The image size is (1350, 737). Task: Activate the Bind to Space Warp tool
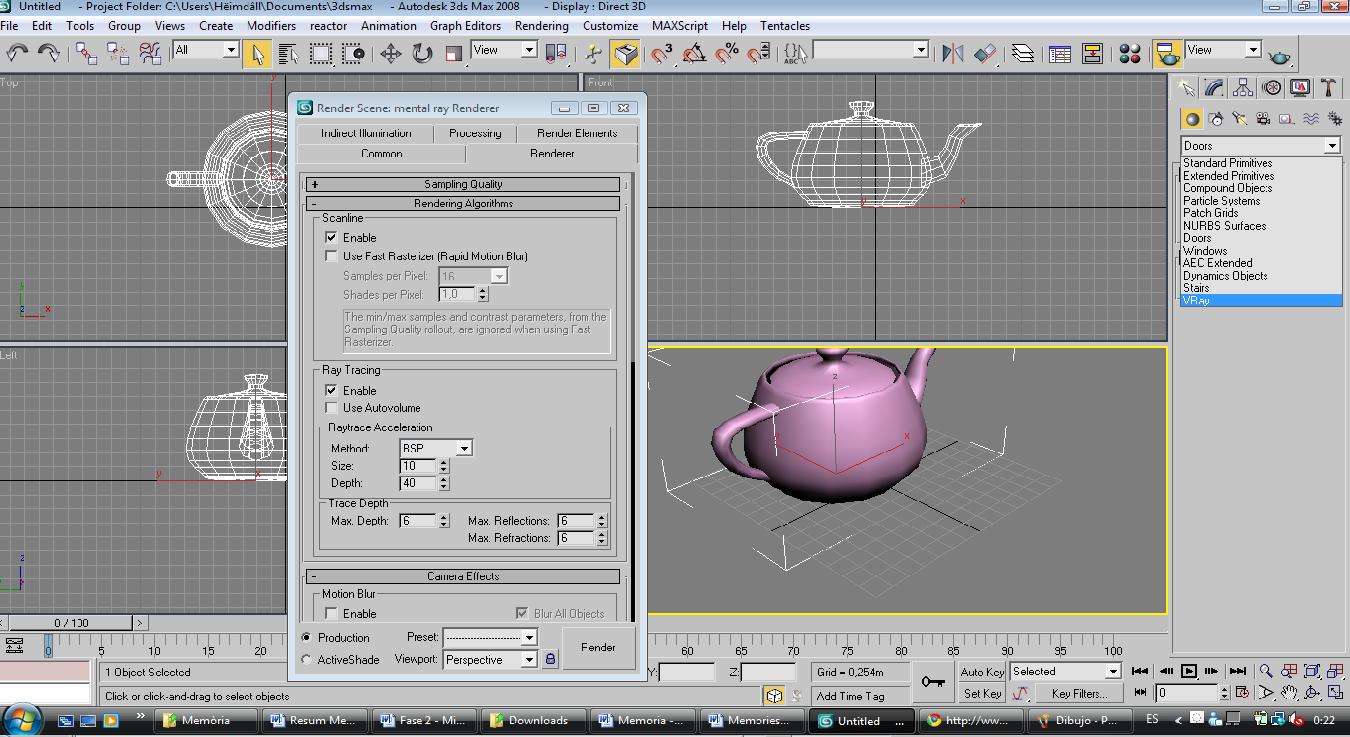(150, 53)
